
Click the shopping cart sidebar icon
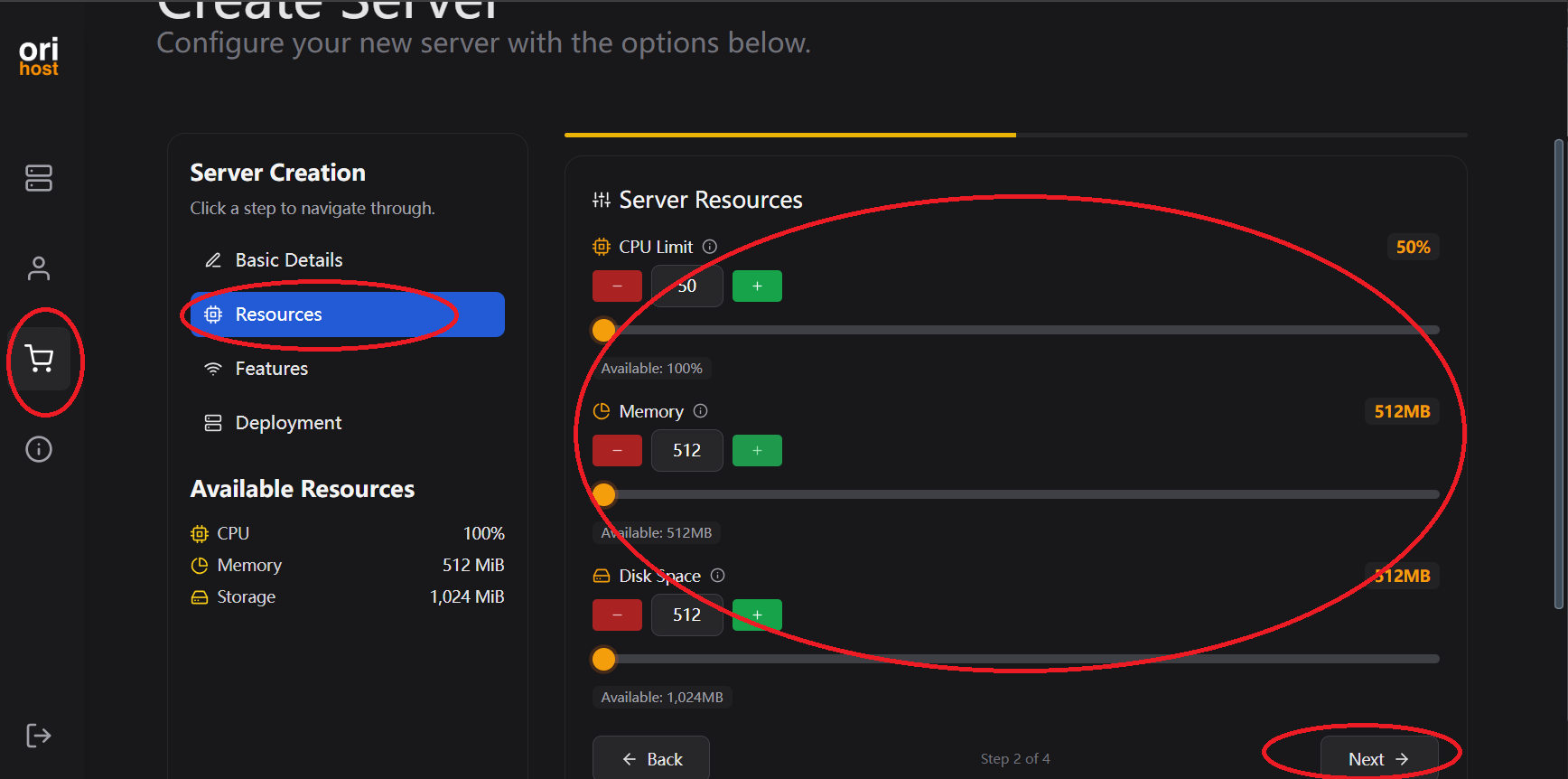point(39,359)
